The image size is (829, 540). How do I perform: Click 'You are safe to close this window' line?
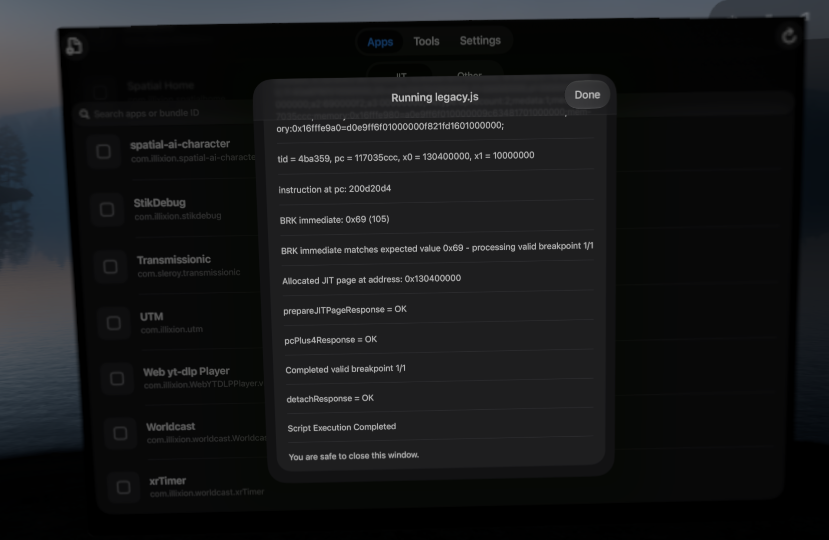354,456
